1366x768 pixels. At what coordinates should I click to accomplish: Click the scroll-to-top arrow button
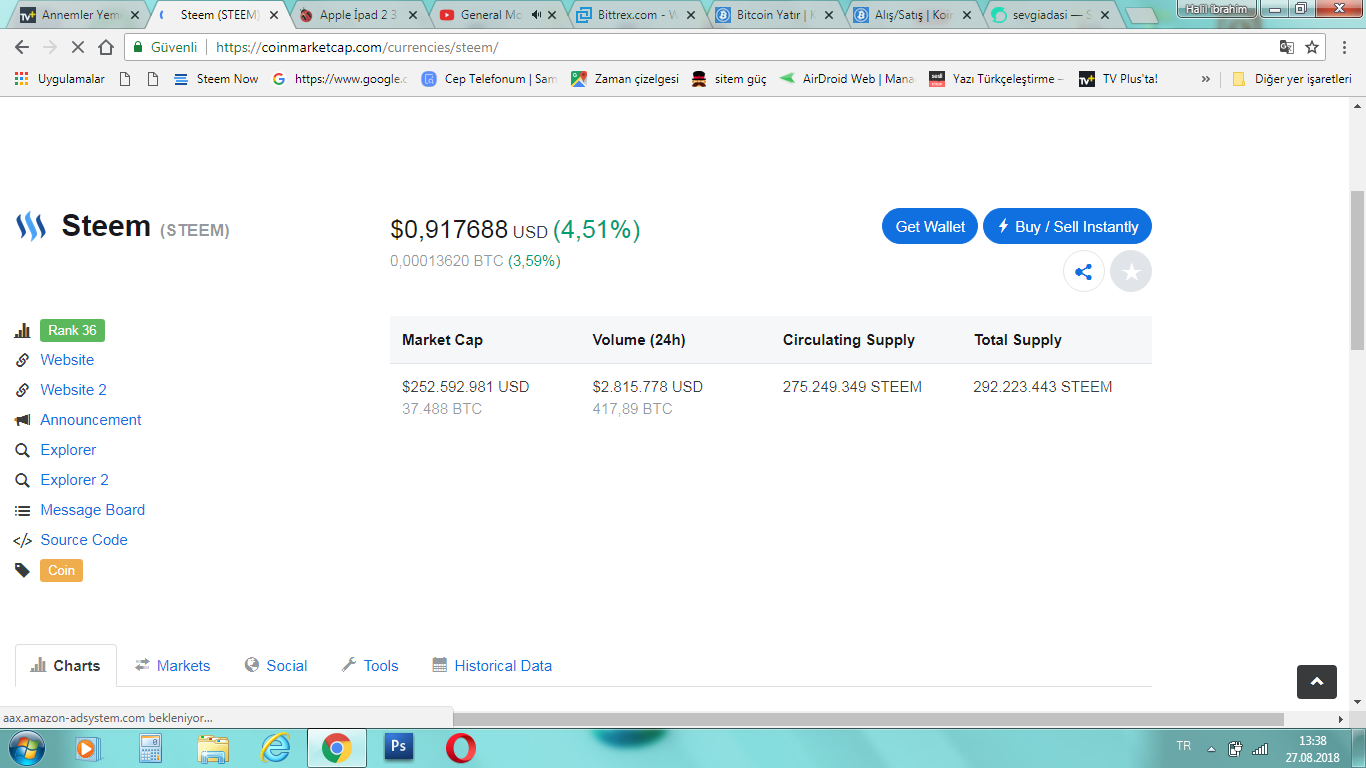[1317, 681]
